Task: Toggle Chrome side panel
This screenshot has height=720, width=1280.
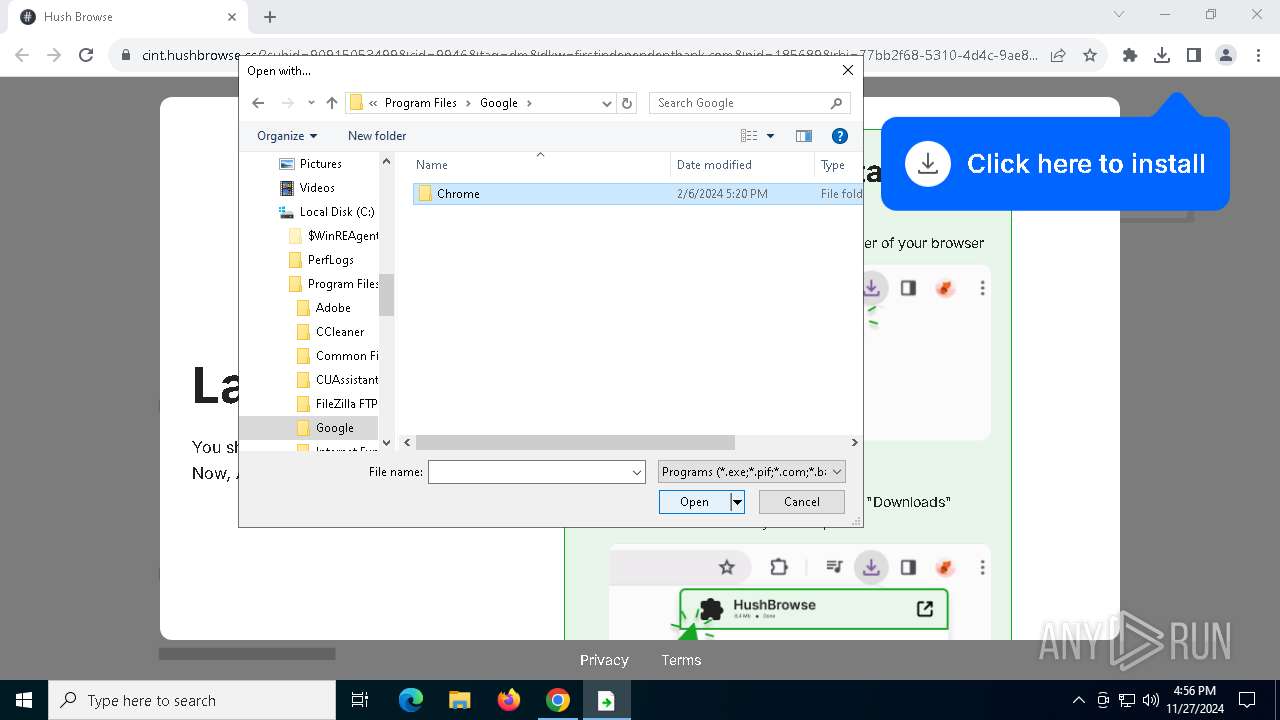Action: tap(1194, 56)
